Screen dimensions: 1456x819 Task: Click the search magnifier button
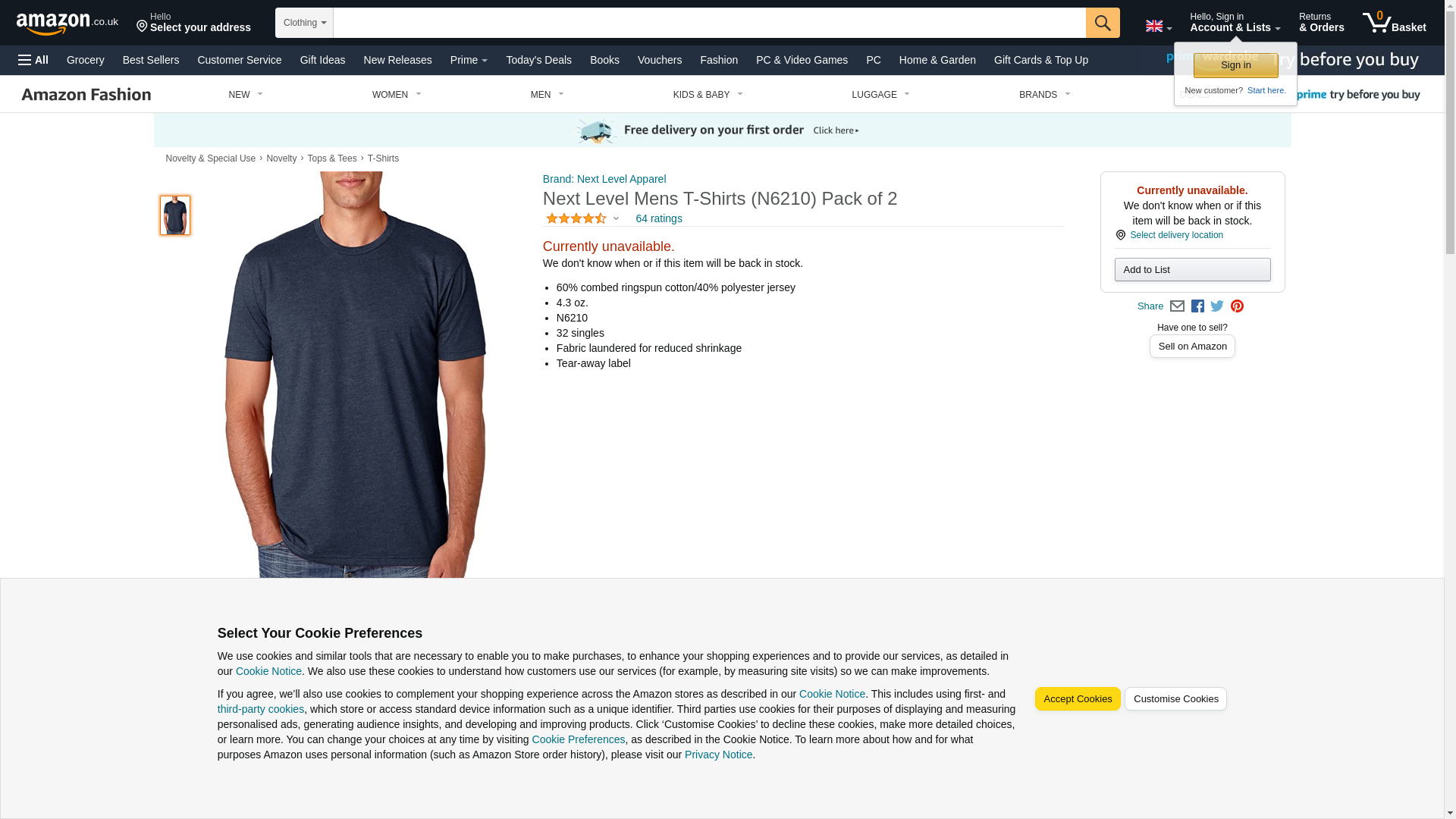tap(1103, 23)
